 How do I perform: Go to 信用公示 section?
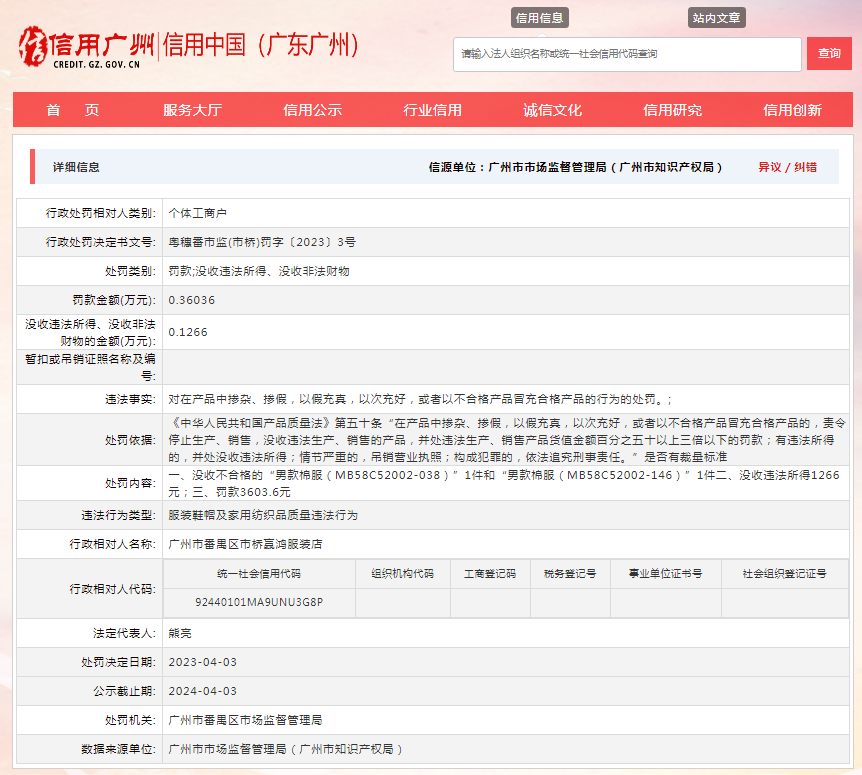312,110
